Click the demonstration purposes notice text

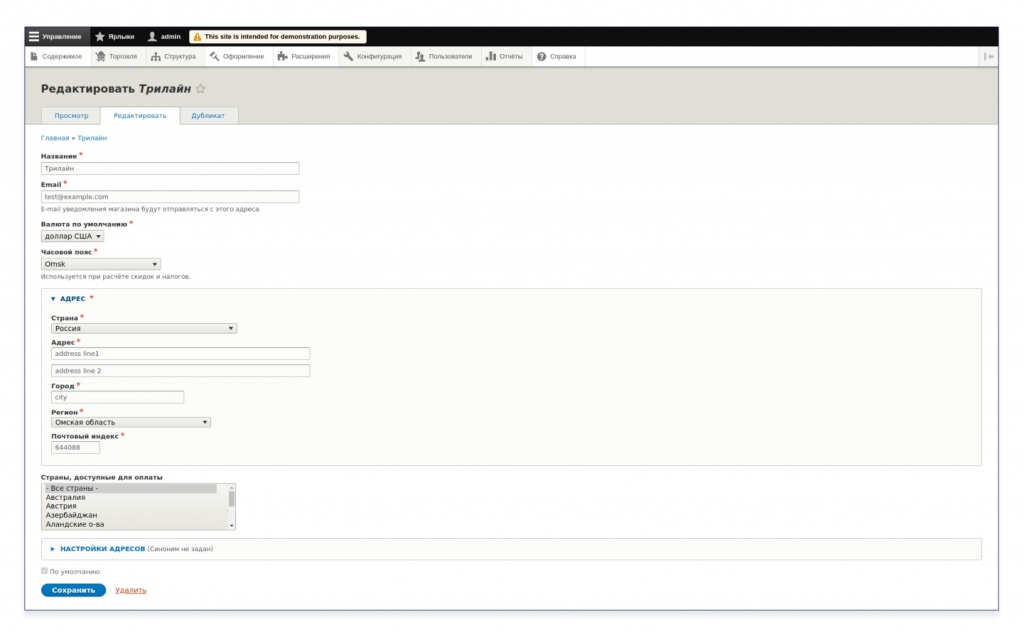point(282,37)
